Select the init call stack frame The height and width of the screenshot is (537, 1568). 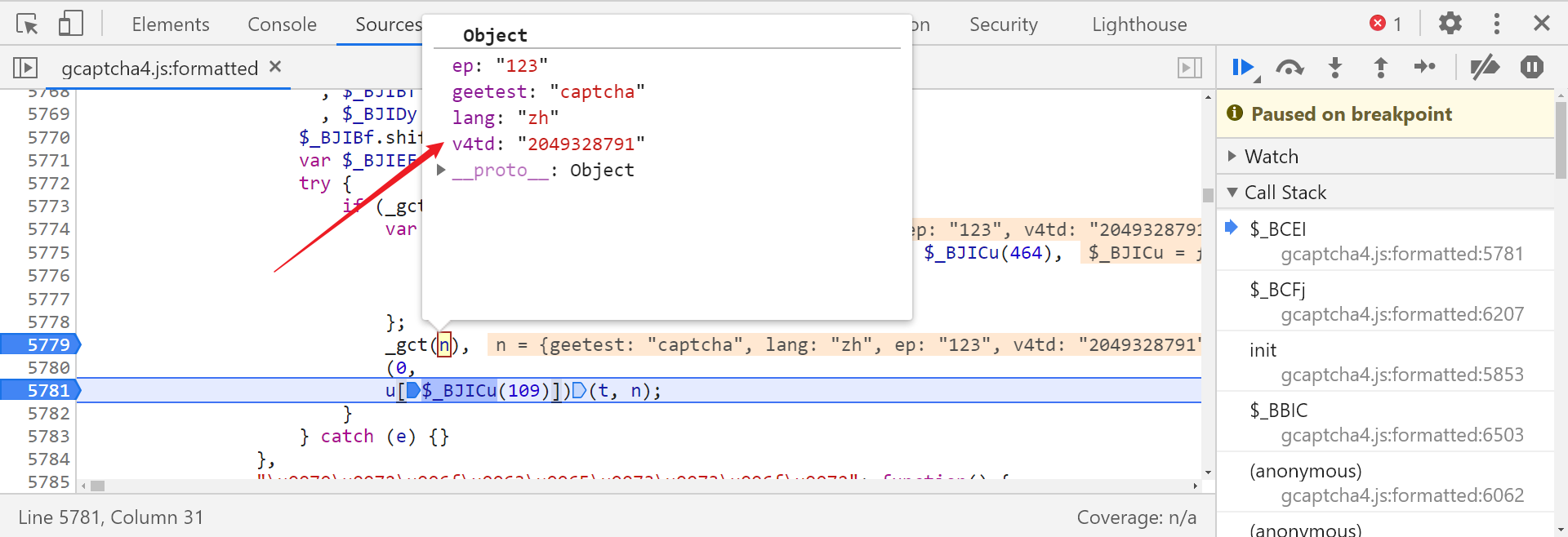coord(1384,362)
